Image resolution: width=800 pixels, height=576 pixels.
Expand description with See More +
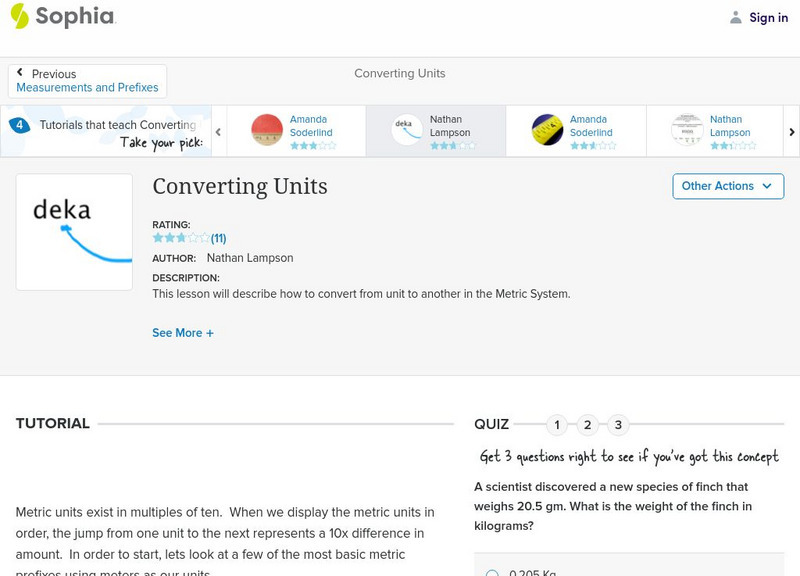(183, 333)
